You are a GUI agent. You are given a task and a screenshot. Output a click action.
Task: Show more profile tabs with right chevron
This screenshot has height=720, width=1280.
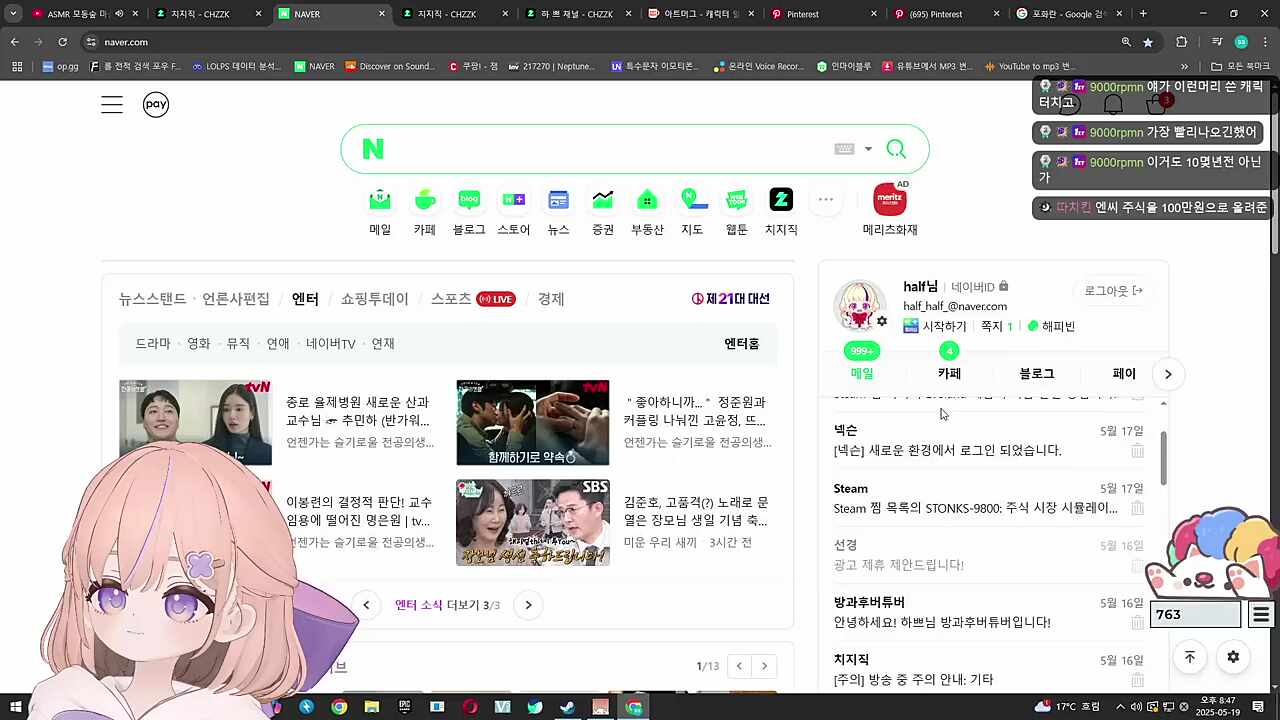pyautogui.click(x=1168, y=374)
